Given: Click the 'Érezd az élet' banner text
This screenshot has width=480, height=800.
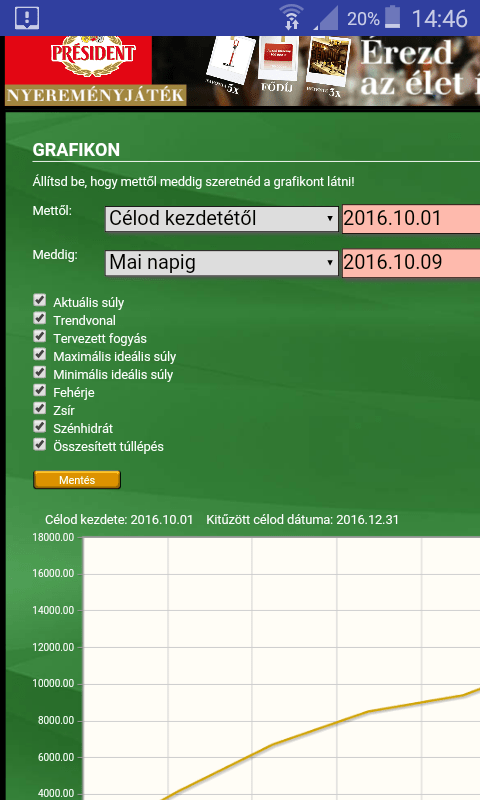Looking at the screenshot, I should click(x=420, y=68).
